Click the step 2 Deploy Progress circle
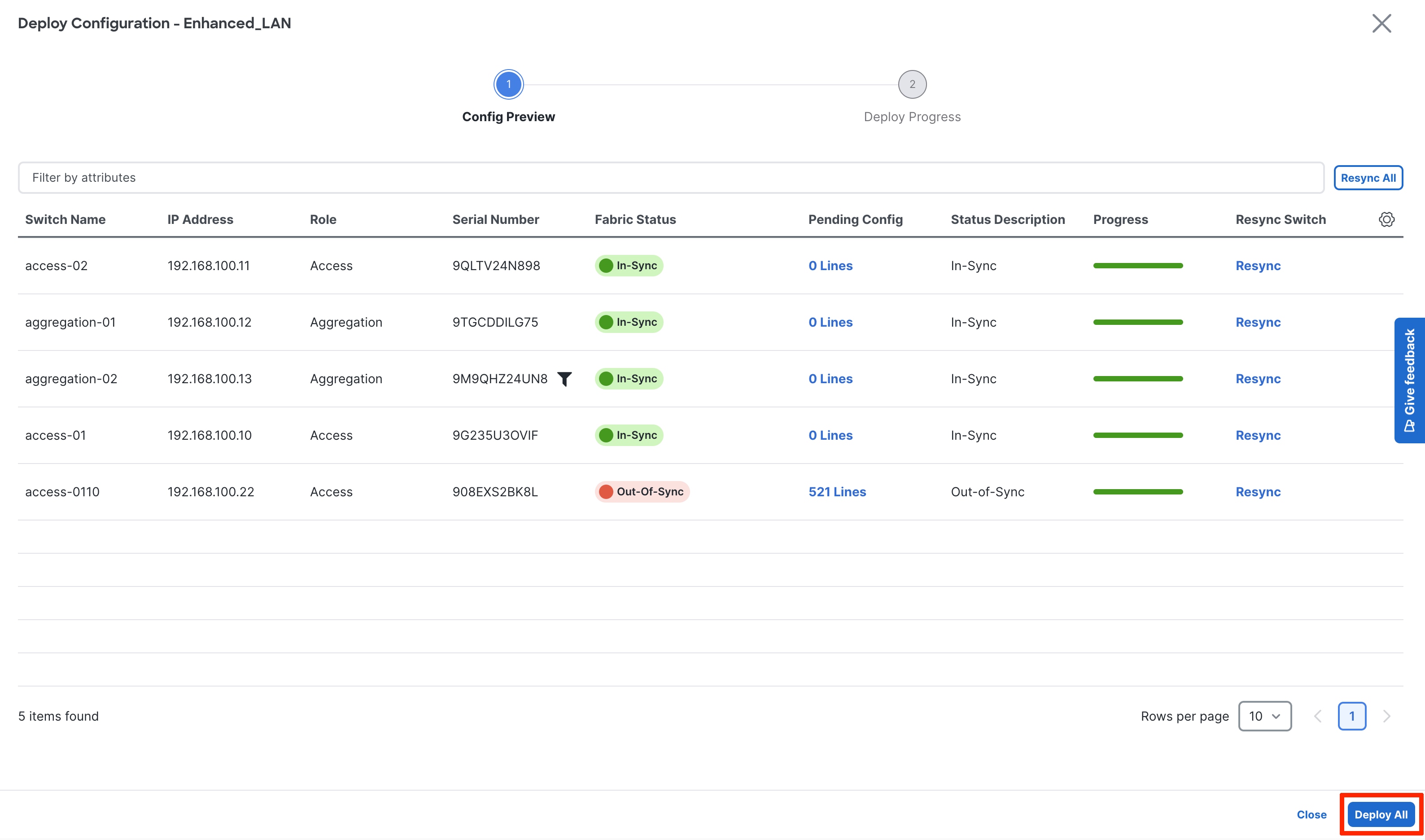Viewport: 1425px width, 840px height. (912, 84)
